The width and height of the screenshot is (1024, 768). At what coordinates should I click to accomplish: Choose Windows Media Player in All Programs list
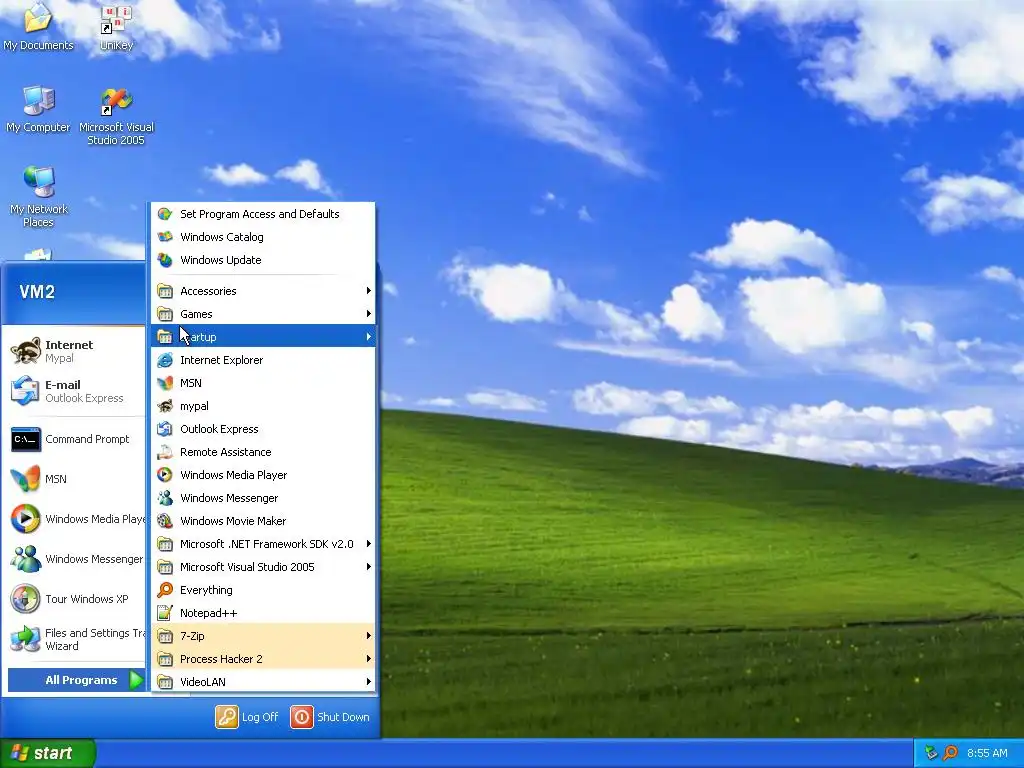coord(263,475)
